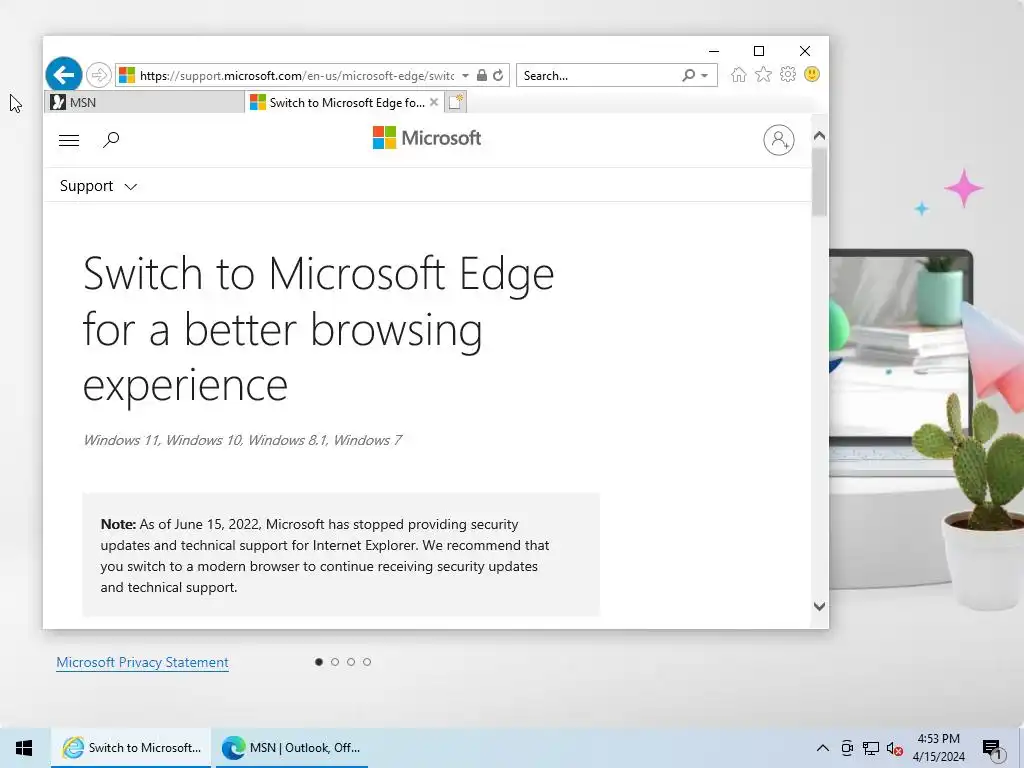The height and width of the screenshot is (768, 1024).
Task: Click the Microsoft logo
Action: [426, 138]
